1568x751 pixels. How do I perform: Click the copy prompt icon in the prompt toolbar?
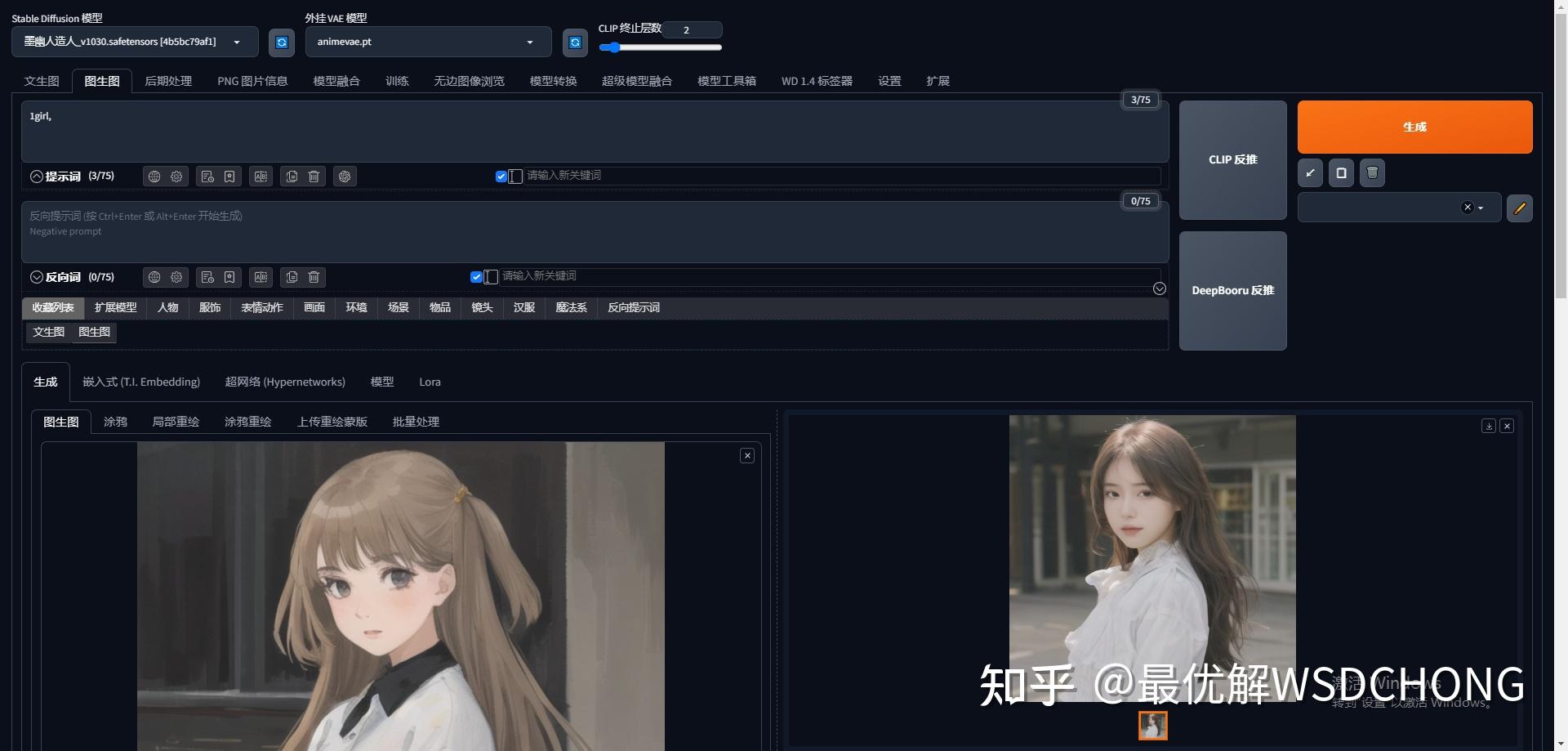(x=292, y=177)
